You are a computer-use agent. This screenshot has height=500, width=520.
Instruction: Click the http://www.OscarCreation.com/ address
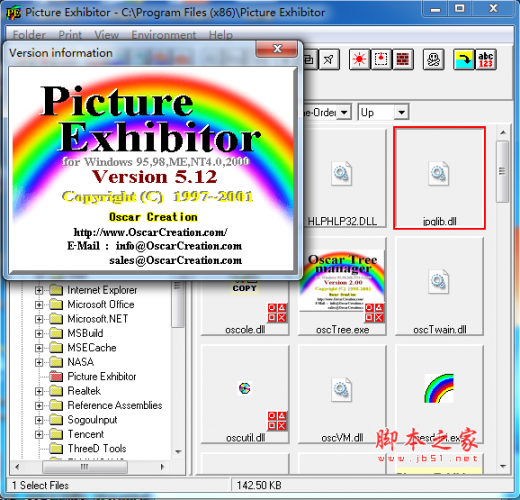click(x=151, y=232)
